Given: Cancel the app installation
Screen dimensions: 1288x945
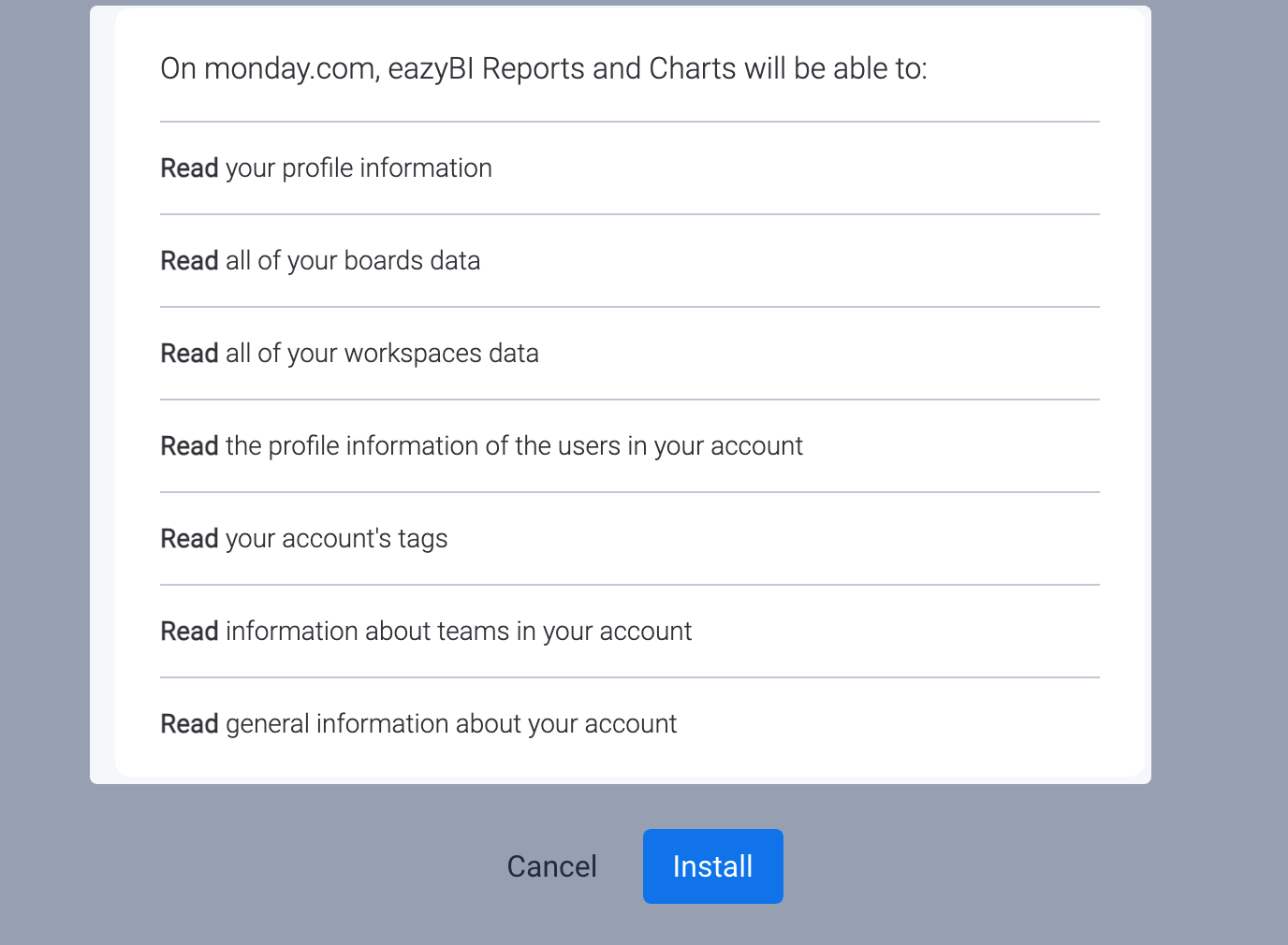Looking at the screenshot, I should tap(552, 866).
